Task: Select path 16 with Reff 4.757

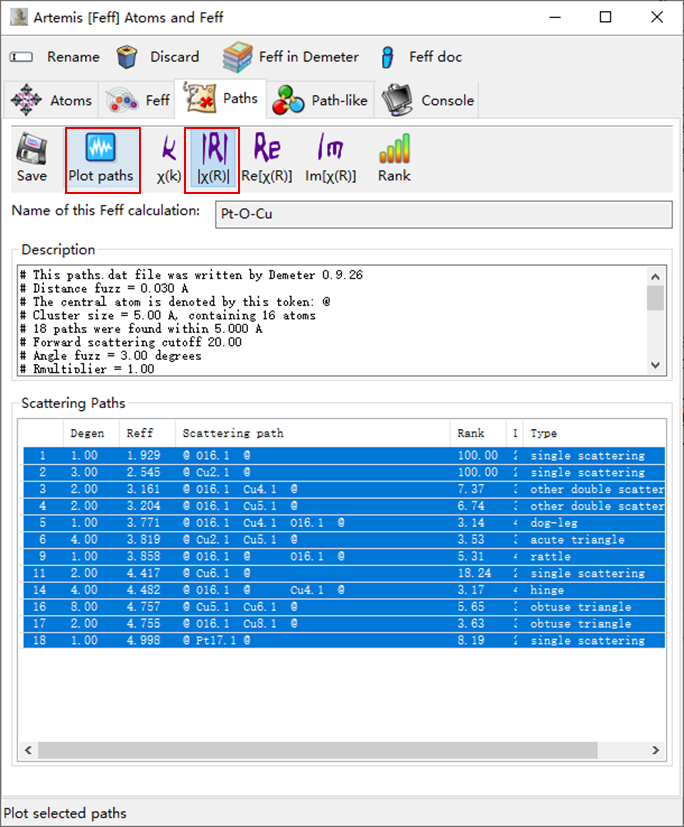Action: (x=344, y=607)
